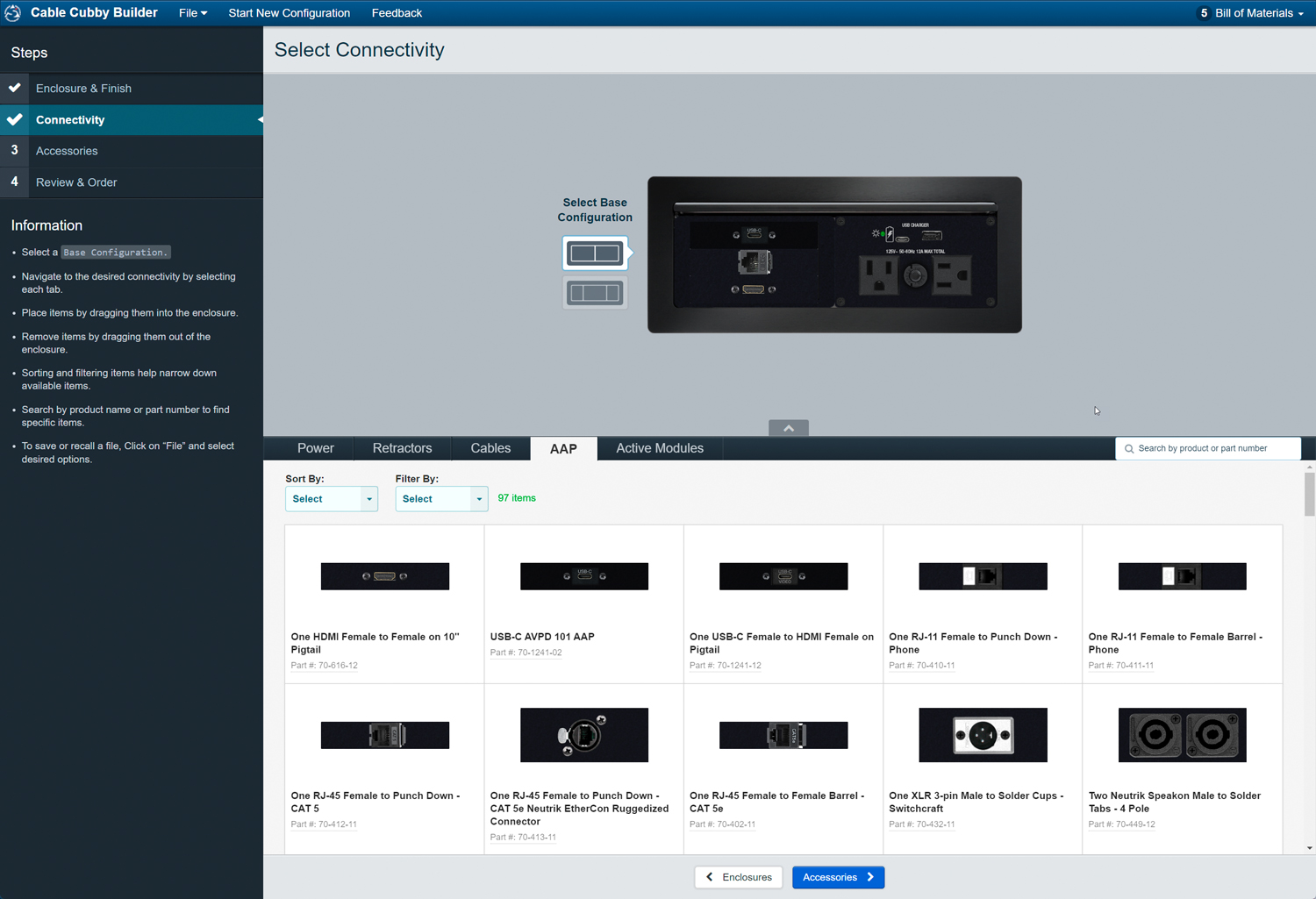1316x899 pixels.
Task: Switch to the Active Modules tab
Action: pyautogui.click(x=659, y=448)
